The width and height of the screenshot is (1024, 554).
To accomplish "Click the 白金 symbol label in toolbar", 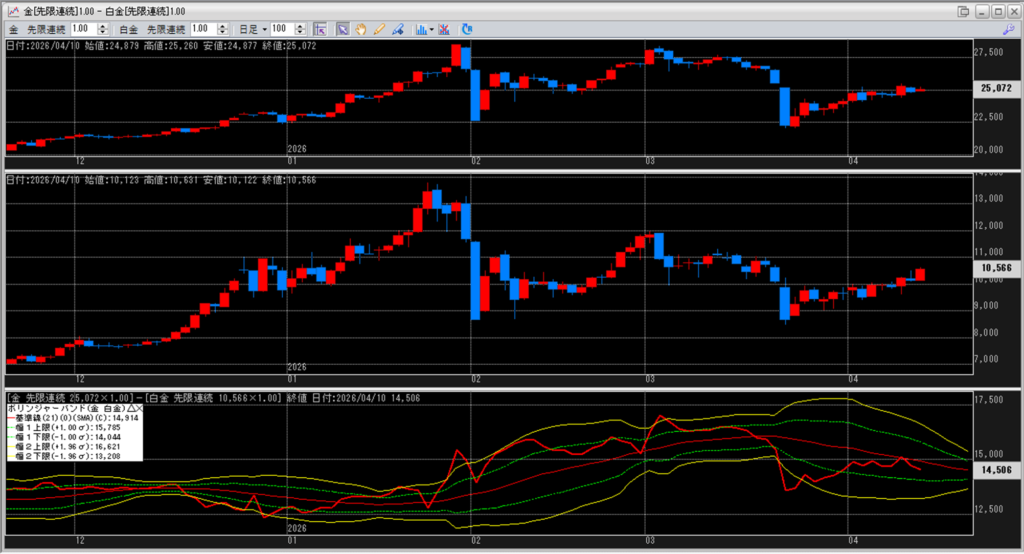I will (x=129, y=29).
